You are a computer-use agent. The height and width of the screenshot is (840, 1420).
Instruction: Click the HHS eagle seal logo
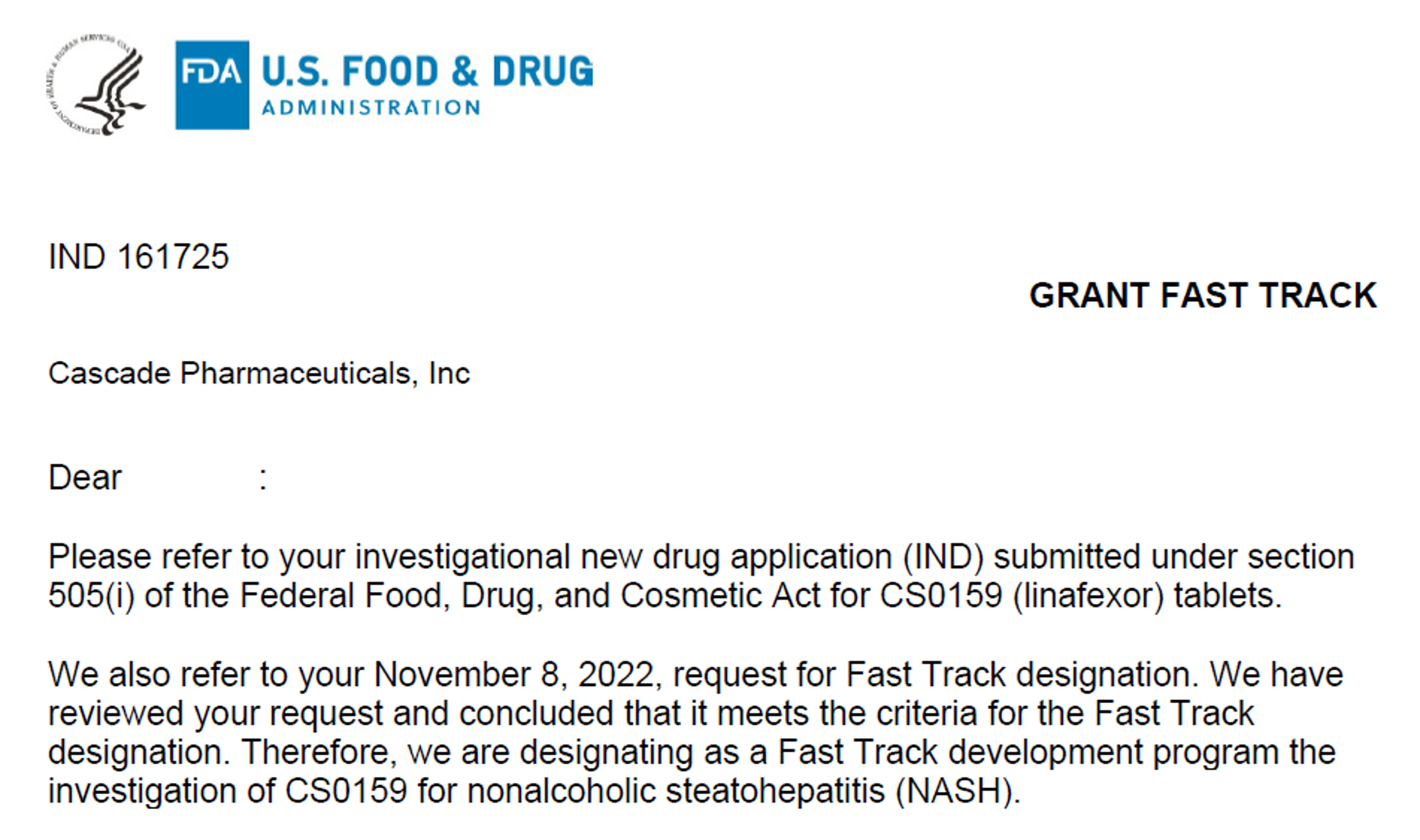[96, 84]
